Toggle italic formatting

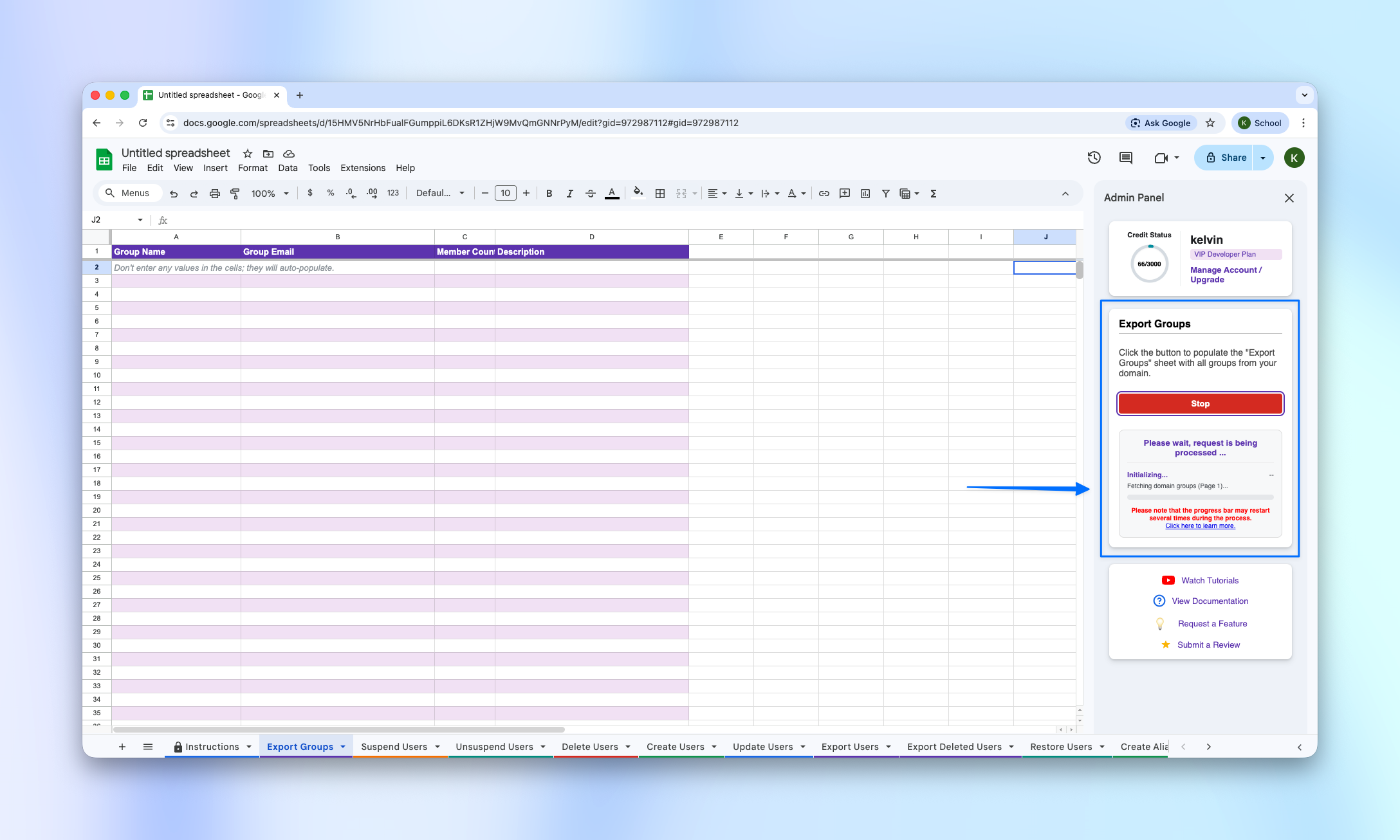569,193
